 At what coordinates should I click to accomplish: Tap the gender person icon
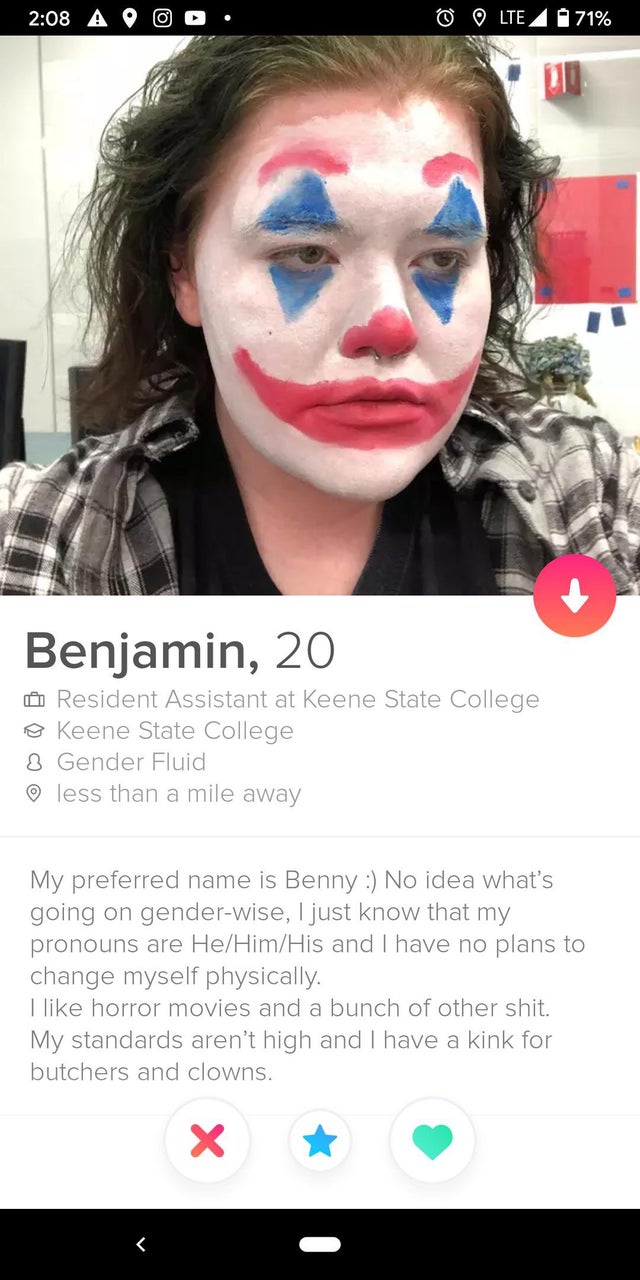[35, 762]
